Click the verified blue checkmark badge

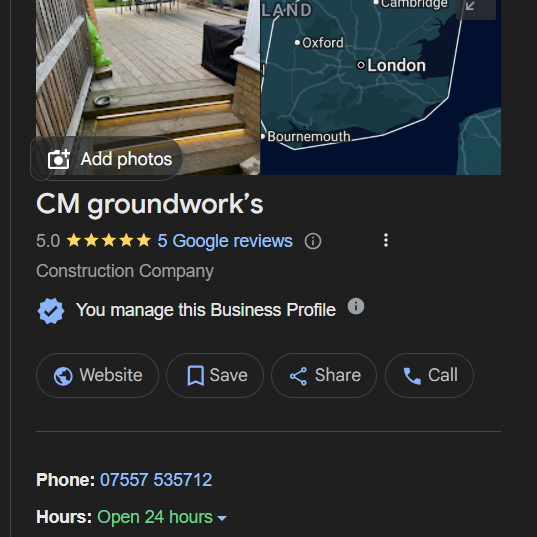(x=51, y=311)
